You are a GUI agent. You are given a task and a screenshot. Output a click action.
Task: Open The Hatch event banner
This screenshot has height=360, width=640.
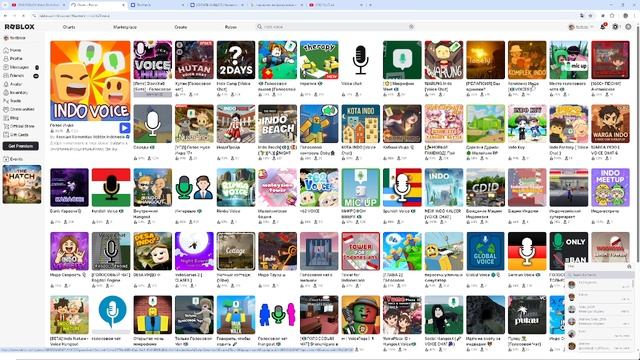[x=22, y=184]
